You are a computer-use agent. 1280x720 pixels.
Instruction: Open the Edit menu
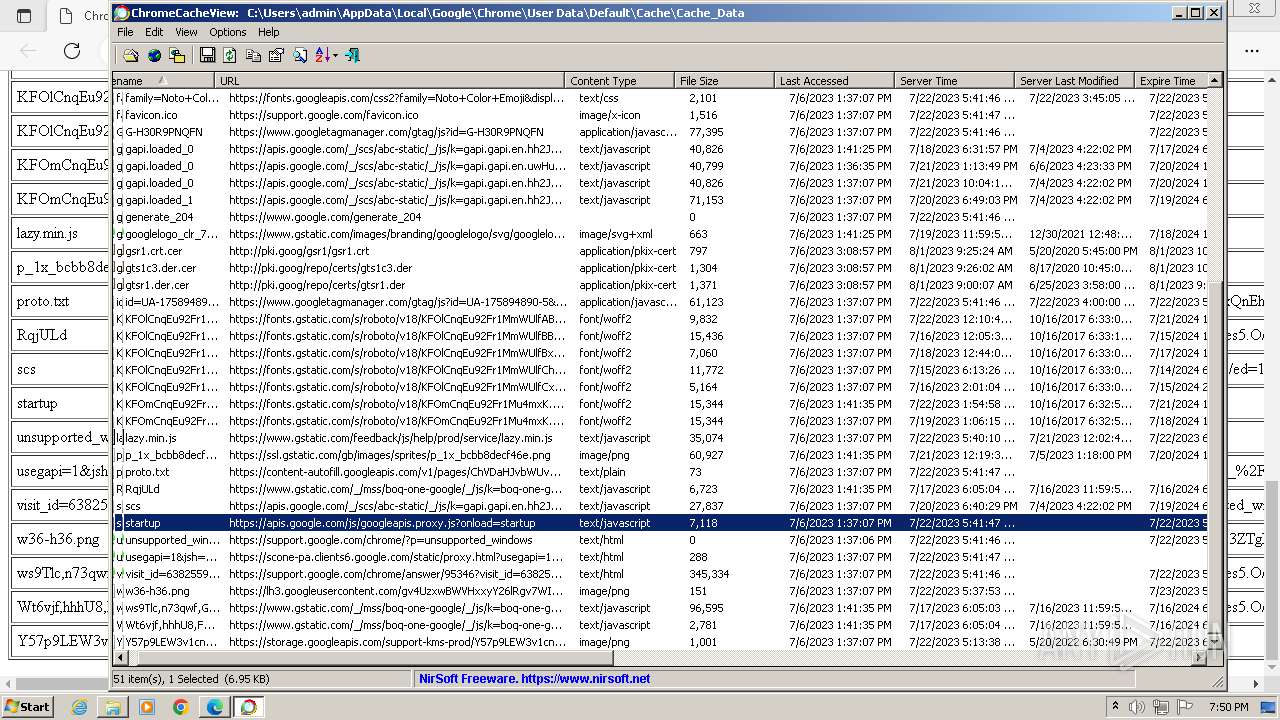[x=154, y=32]
